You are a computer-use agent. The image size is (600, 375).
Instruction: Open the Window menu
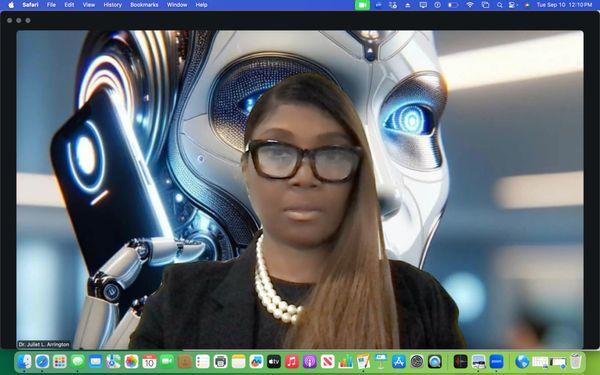tap(177, 5)
